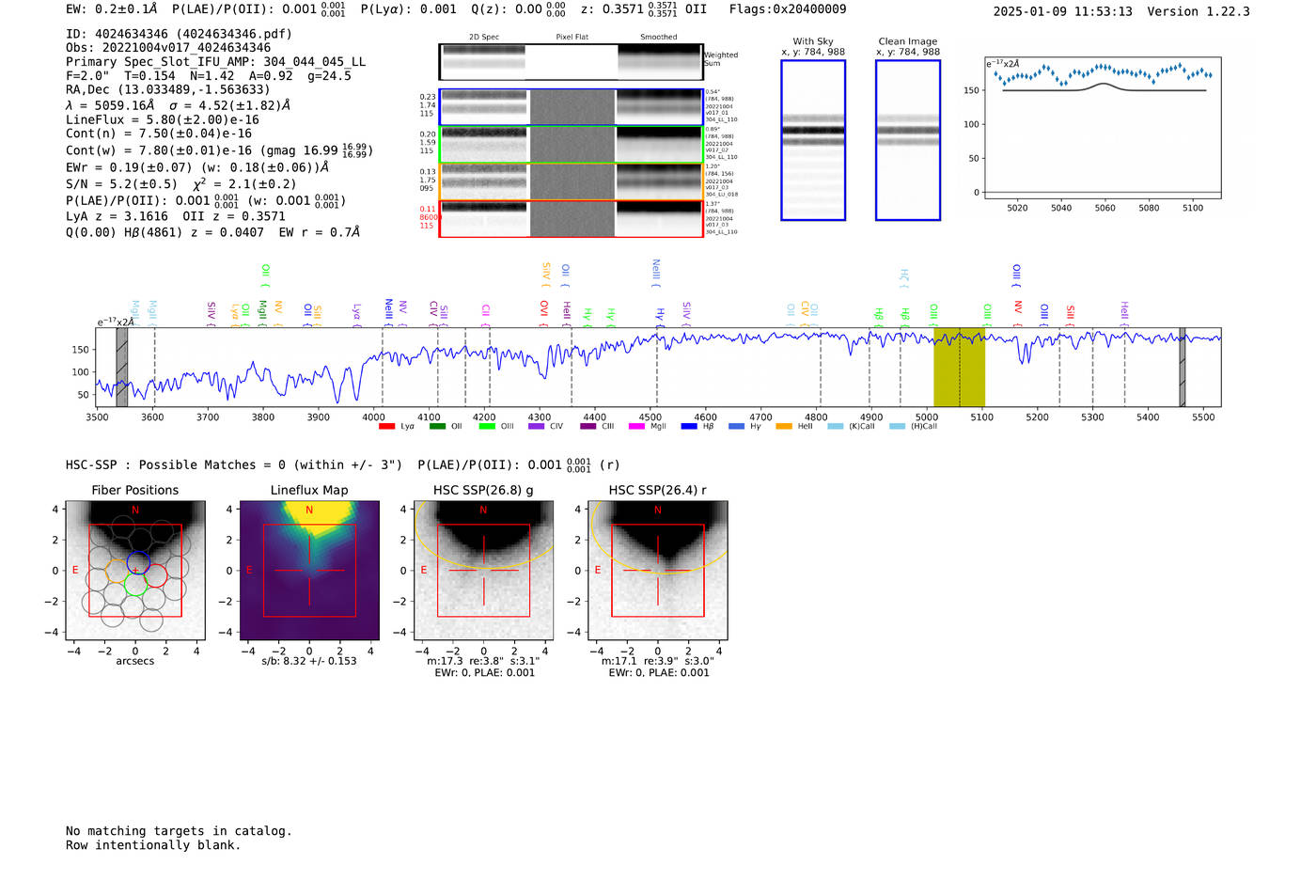1316x896 pixels.
Task: Open the HSC SSP(26.8) g image
Action: coord(483,571)
